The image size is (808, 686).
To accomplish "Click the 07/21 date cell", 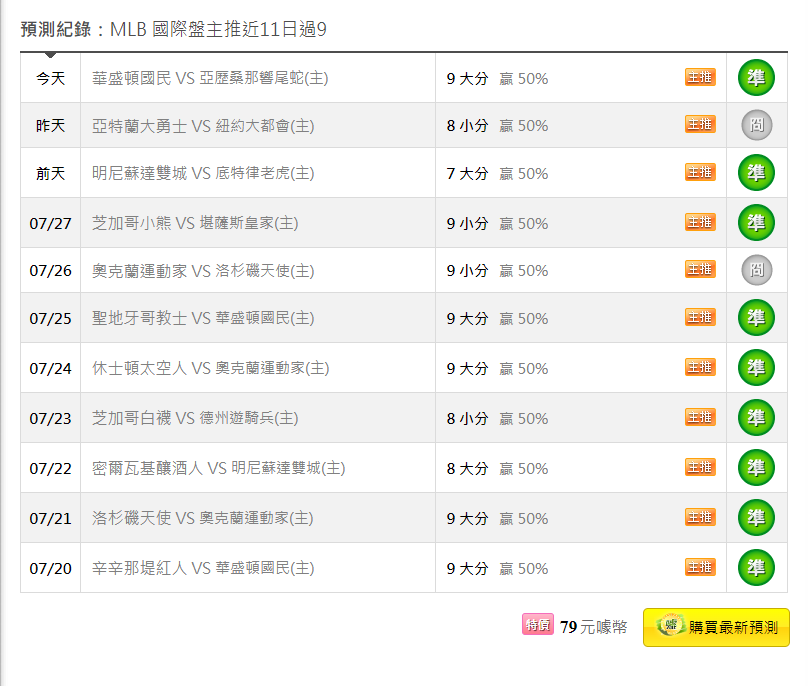I will [50, 517].
